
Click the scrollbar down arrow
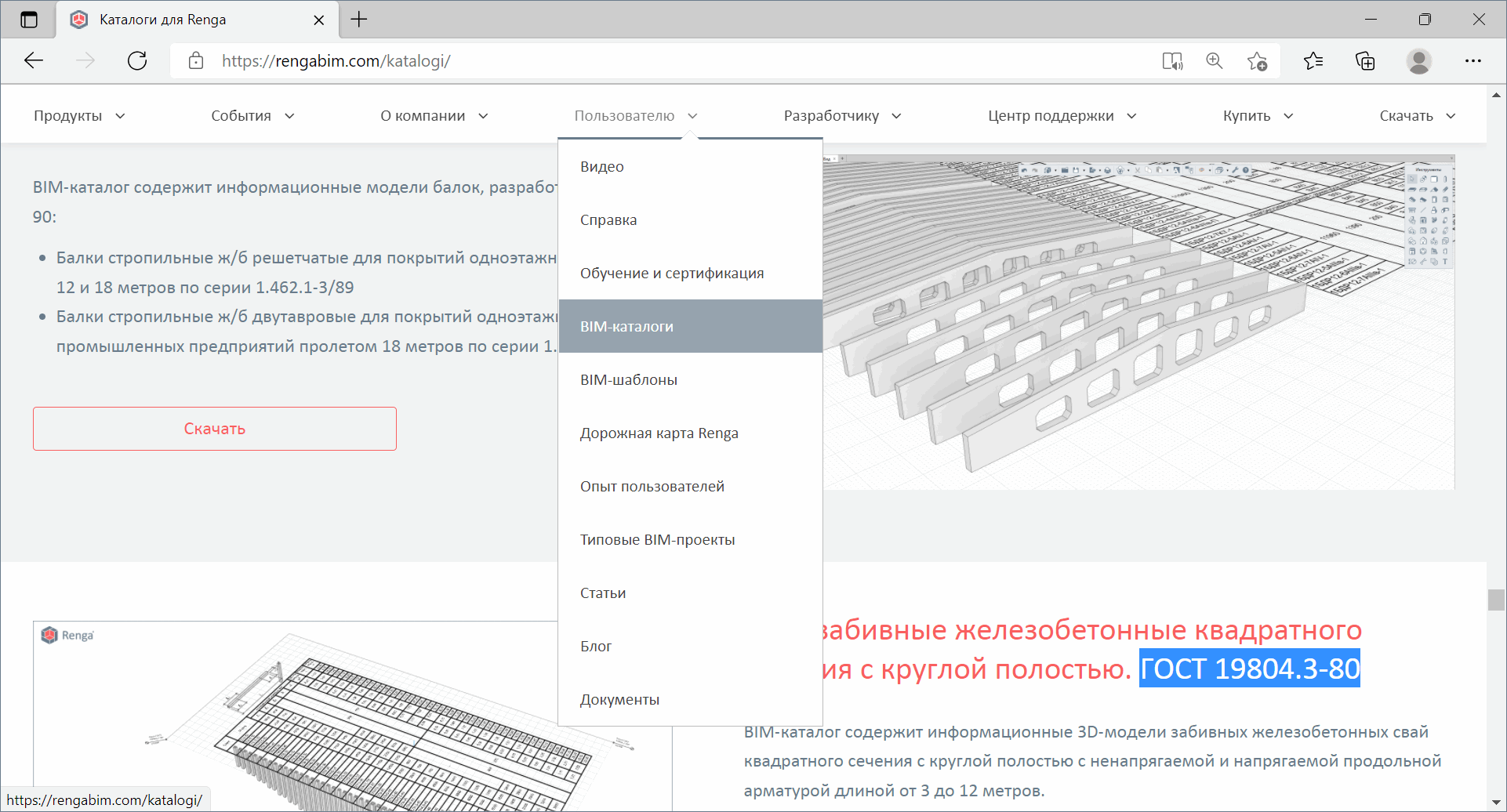(x=1496, y=802)
